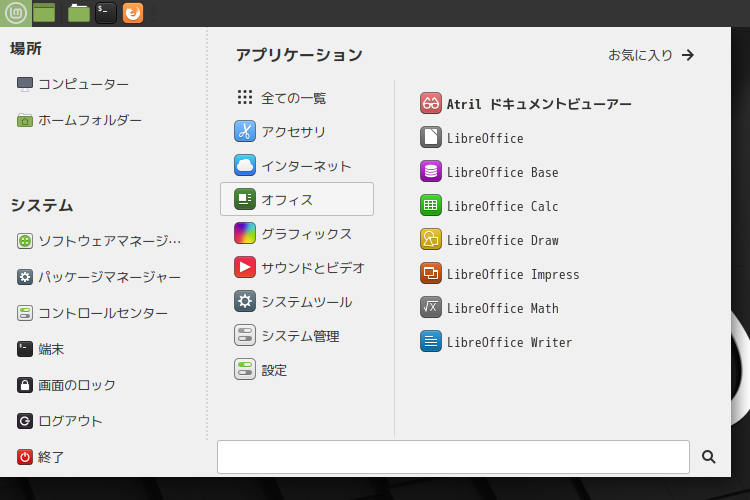
Task: Launch LibreOffice Base
Action: 489,172
